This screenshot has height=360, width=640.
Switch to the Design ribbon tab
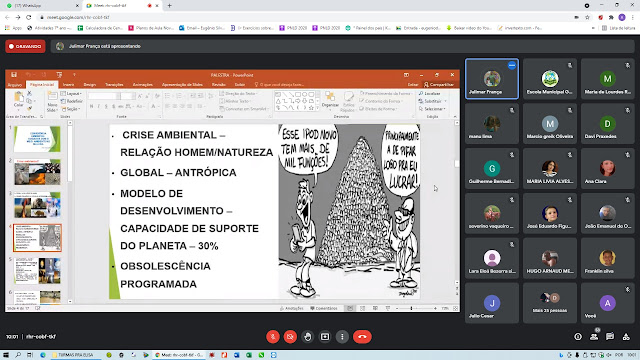(90, 84)
